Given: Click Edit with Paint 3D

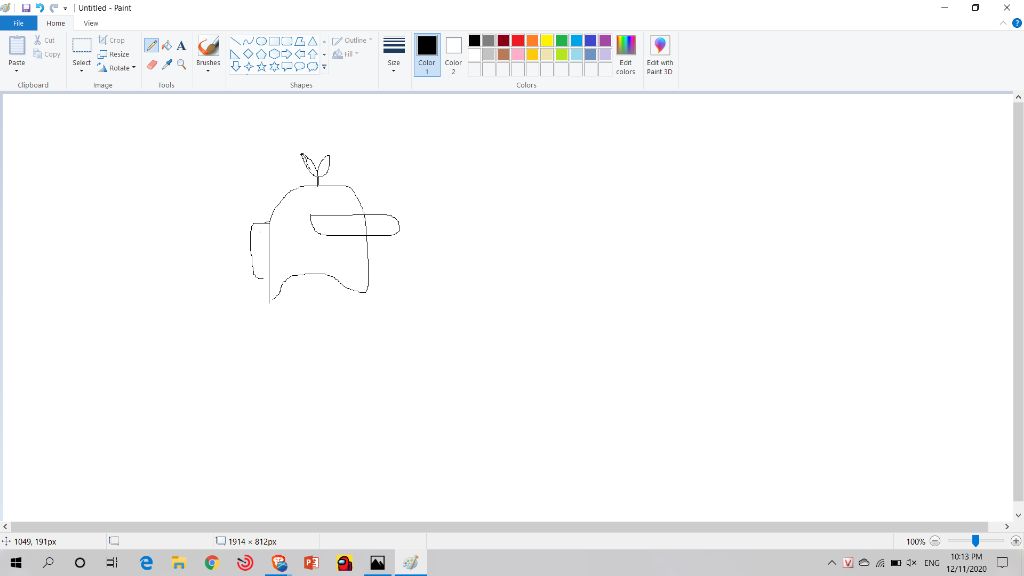Looking at the screenshot, I should click(660, 54).
